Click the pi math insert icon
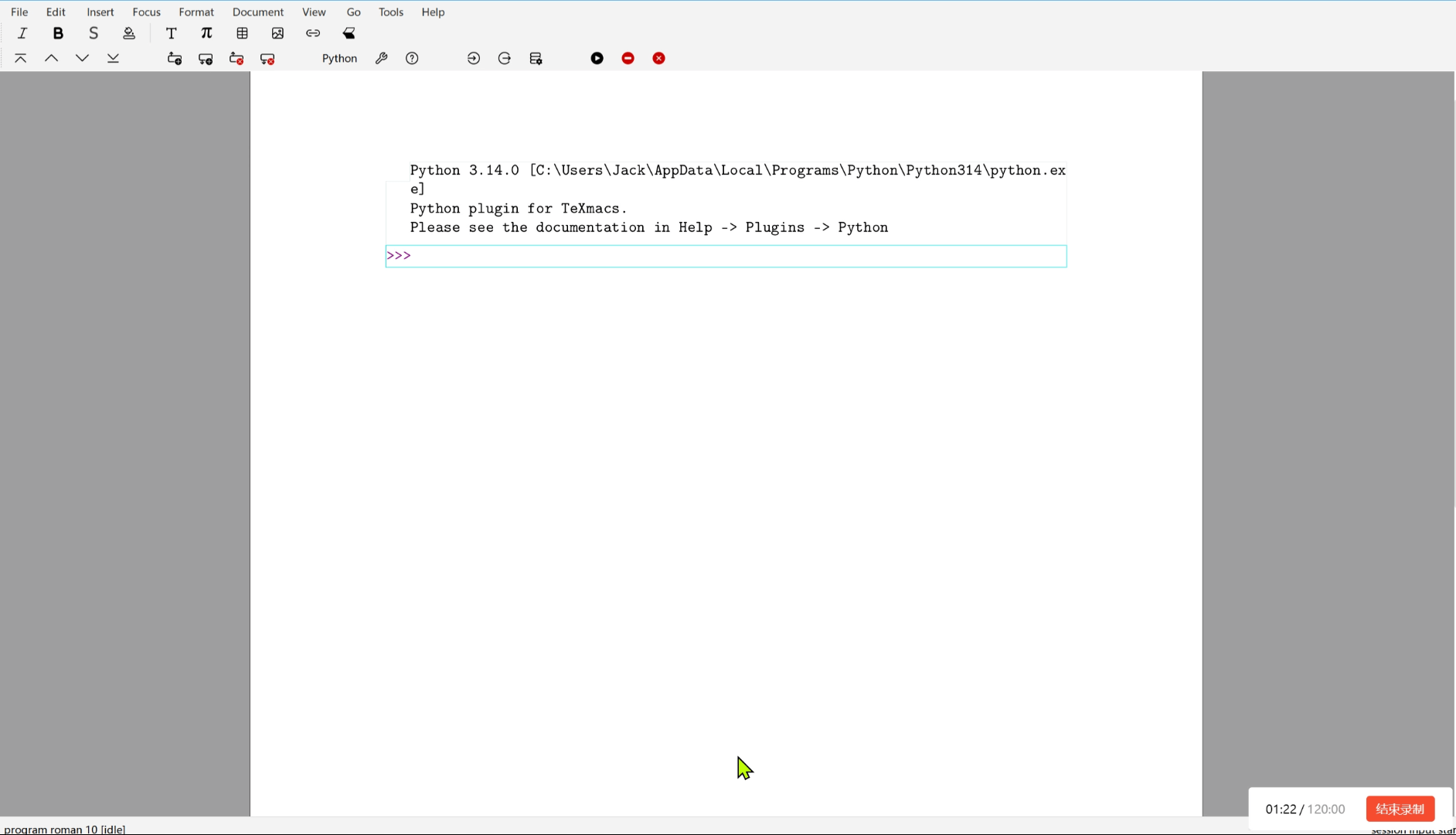 click(x=206, y=33)
